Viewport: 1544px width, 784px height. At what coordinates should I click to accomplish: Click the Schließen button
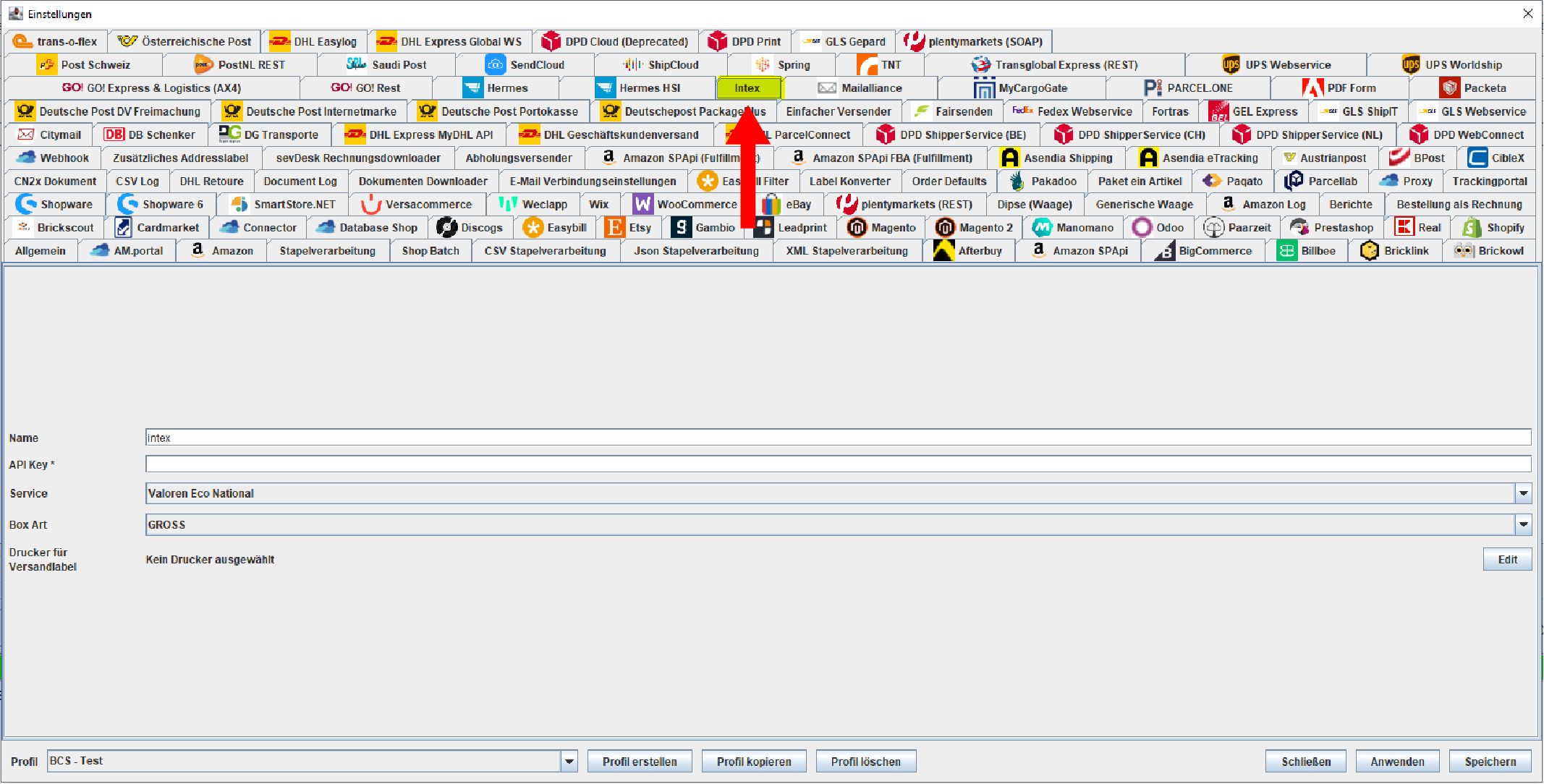point(1306,761)
